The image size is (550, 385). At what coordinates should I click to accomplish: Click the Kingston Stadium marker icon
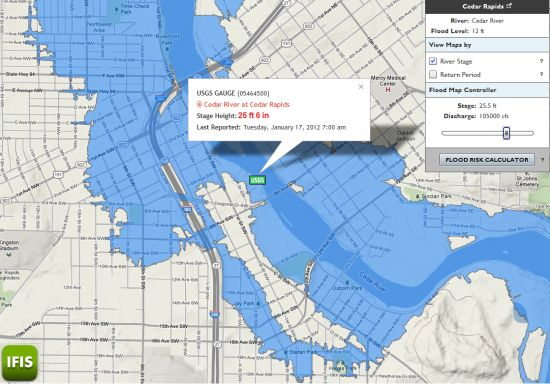pos(9,254)
